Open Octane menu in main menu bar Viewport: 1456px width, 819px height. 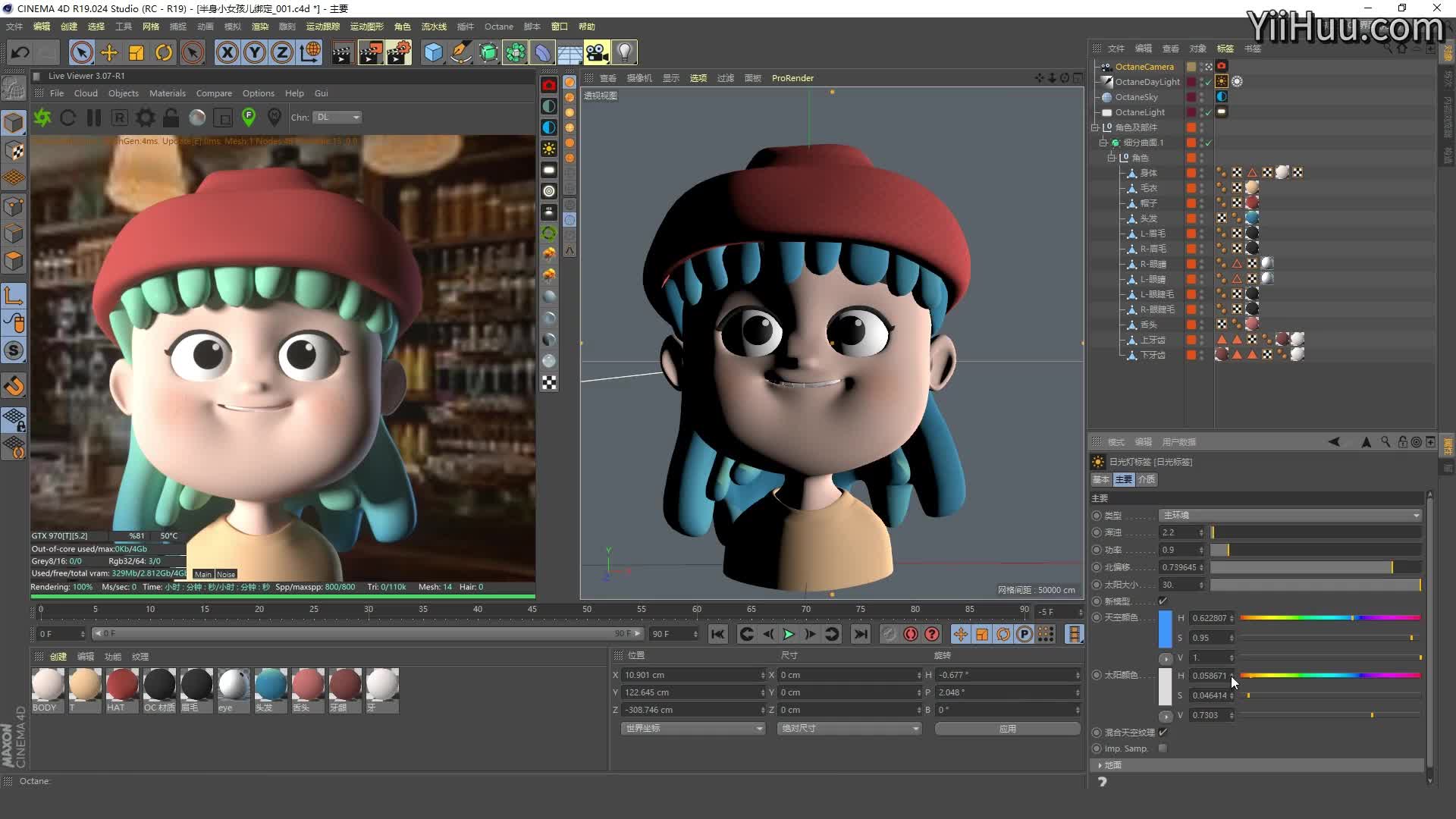499,27
